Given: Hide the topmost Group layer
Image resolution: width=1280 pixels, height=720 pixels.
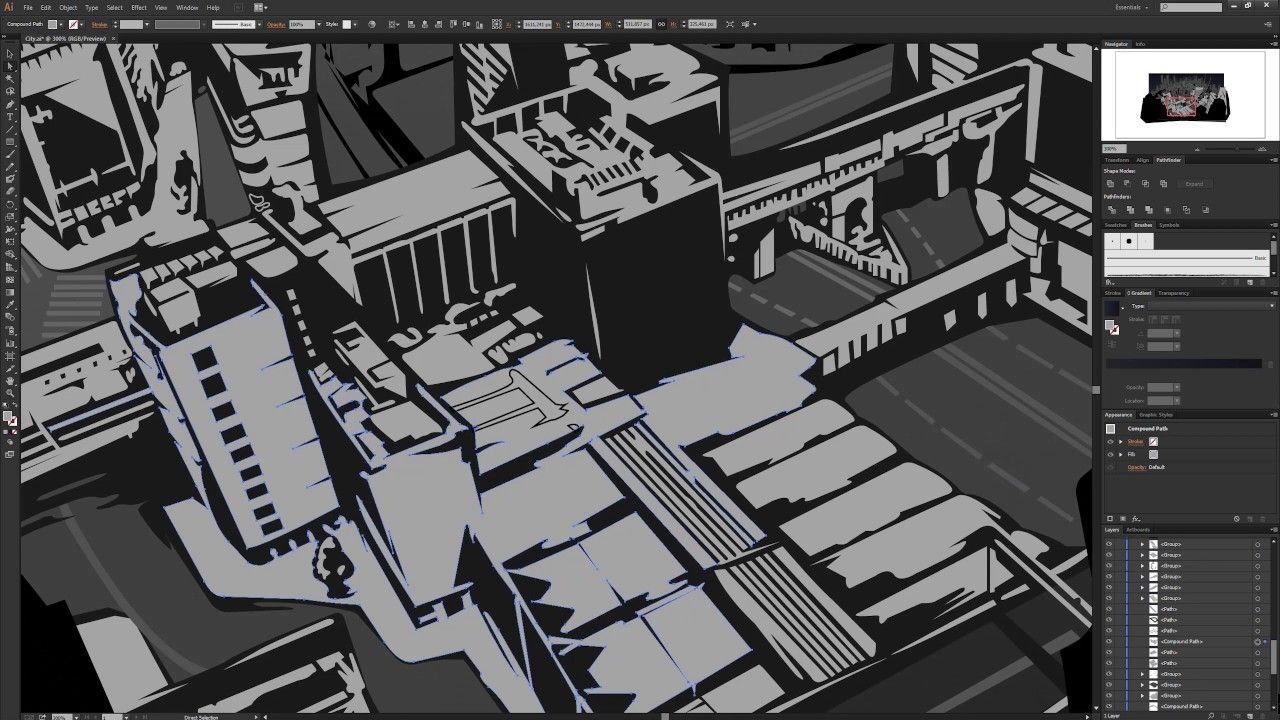Looking at the screenshot, I should 1109,543.
